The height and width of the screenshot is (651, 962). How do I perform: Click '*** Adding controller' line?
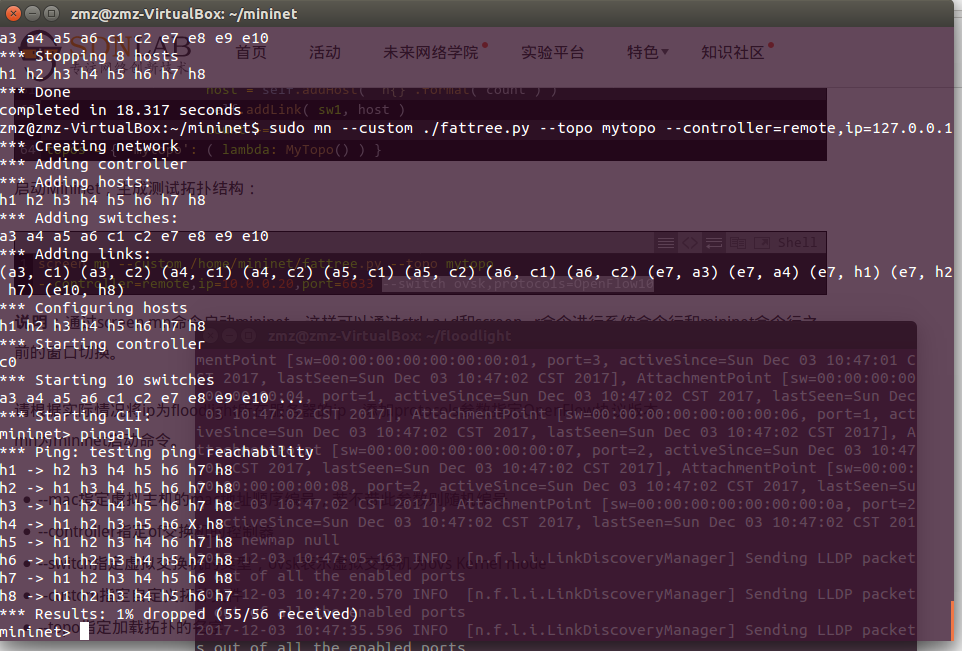(93, 164)
